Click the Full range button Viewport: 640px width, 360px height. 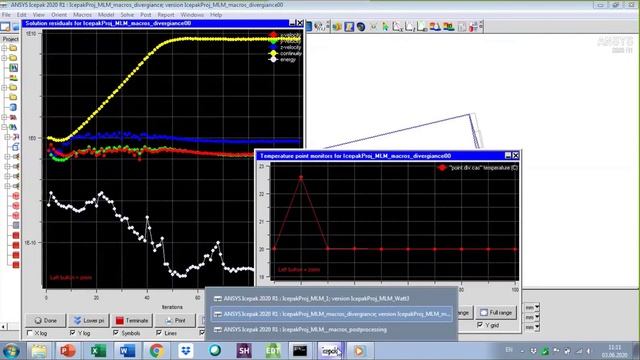[496, 312]
